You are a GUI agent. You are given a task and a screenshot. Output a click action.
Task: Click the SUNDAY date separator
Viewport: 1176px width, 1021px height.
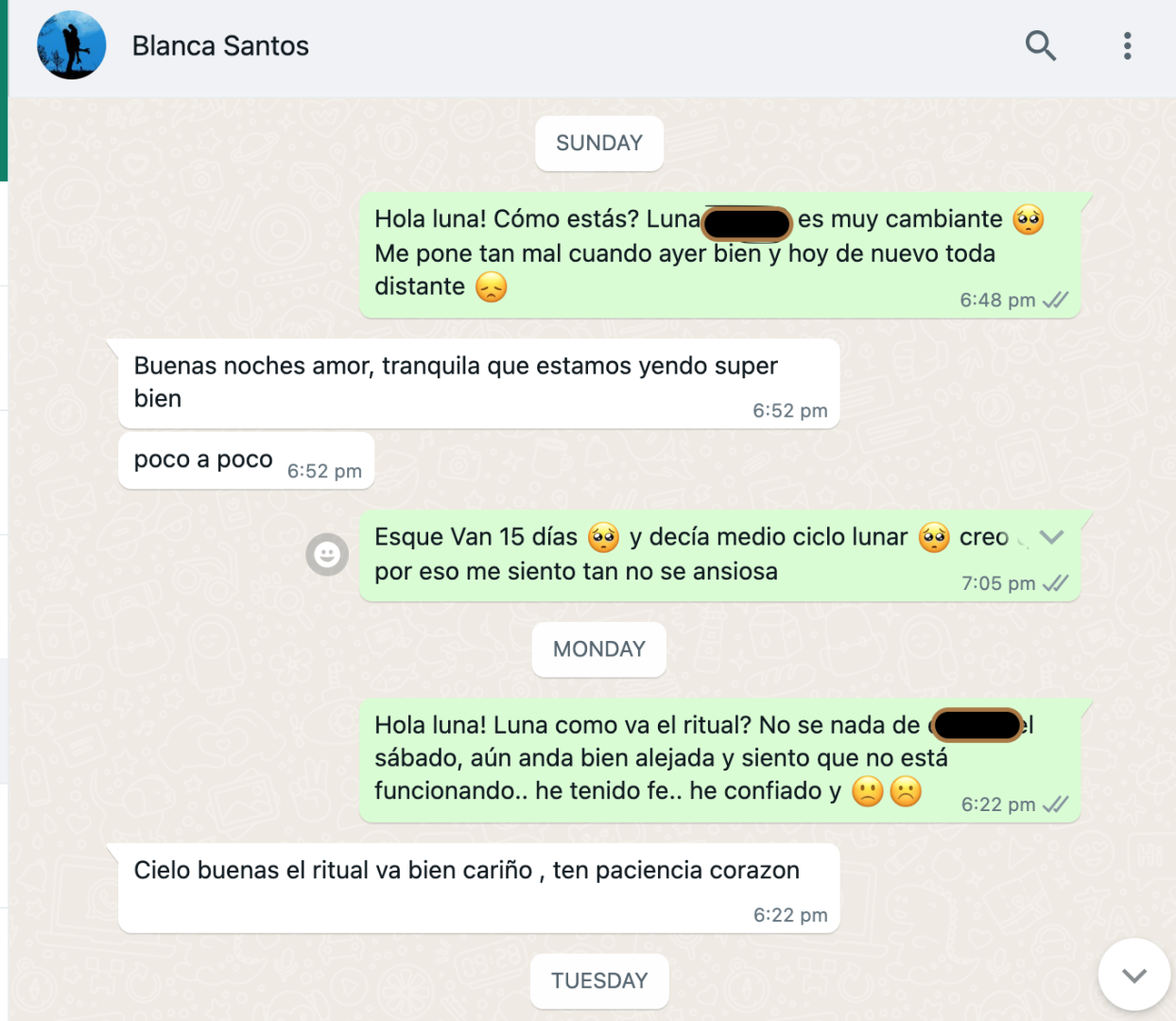click(599, 144)
